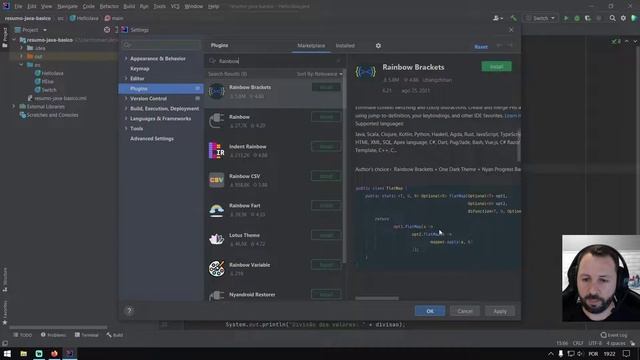Click the Run button in main toolbar
Image resolution: width=640 pixels, height=360 pixels.
click(566, 18)
